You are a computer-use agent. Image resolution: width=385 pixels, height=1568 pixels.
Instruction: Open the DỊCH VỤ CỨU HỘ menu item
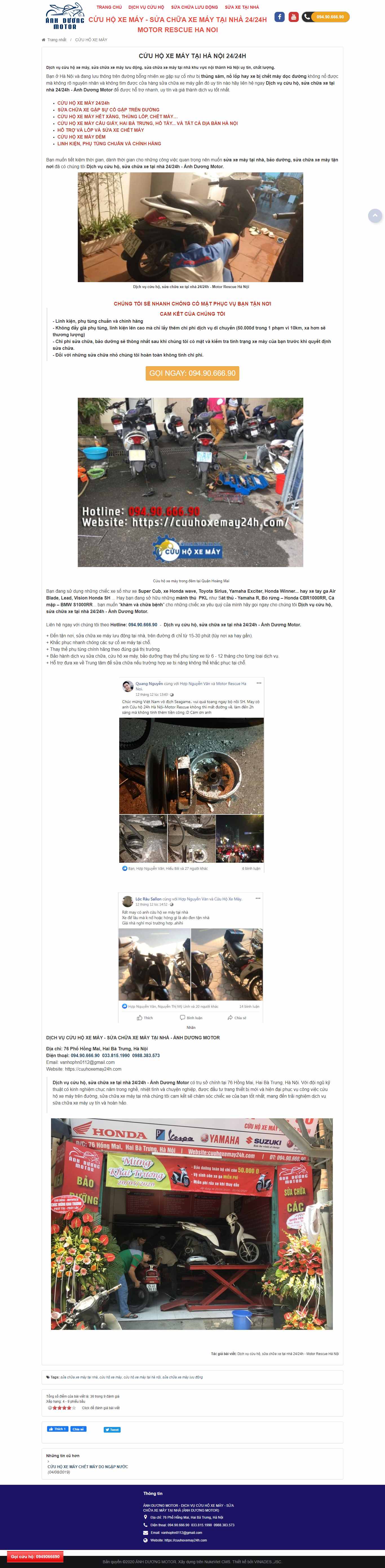click(146, 7)
